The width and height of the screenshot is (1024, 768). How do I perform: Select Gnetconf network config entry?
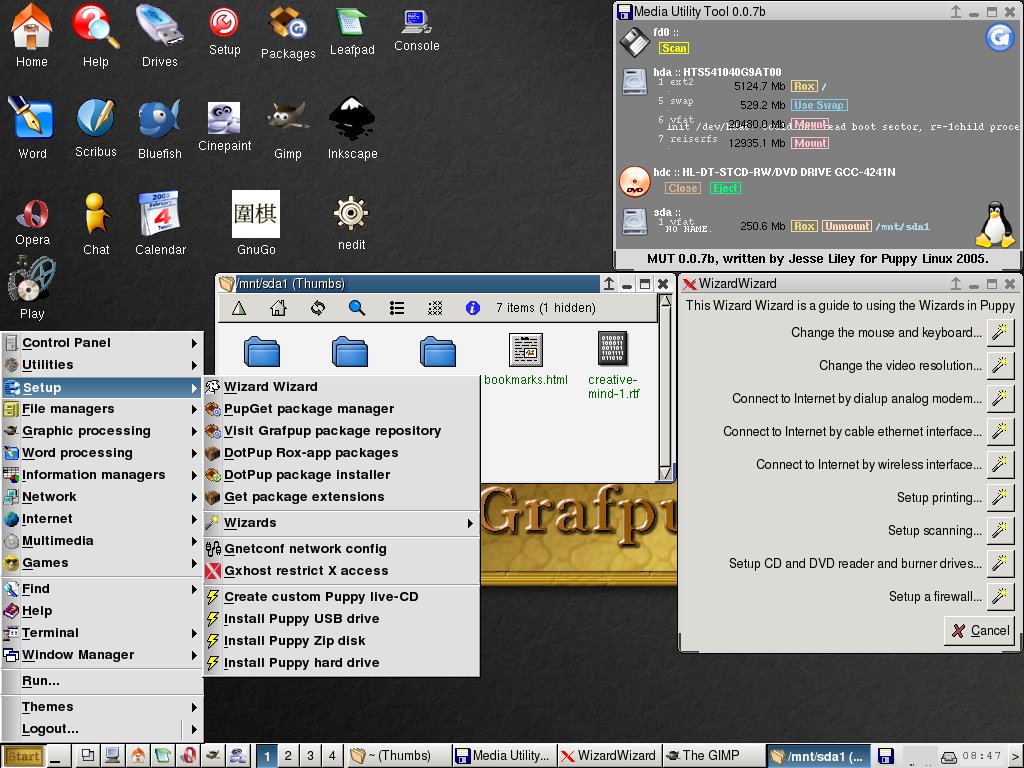pos(342,549)
